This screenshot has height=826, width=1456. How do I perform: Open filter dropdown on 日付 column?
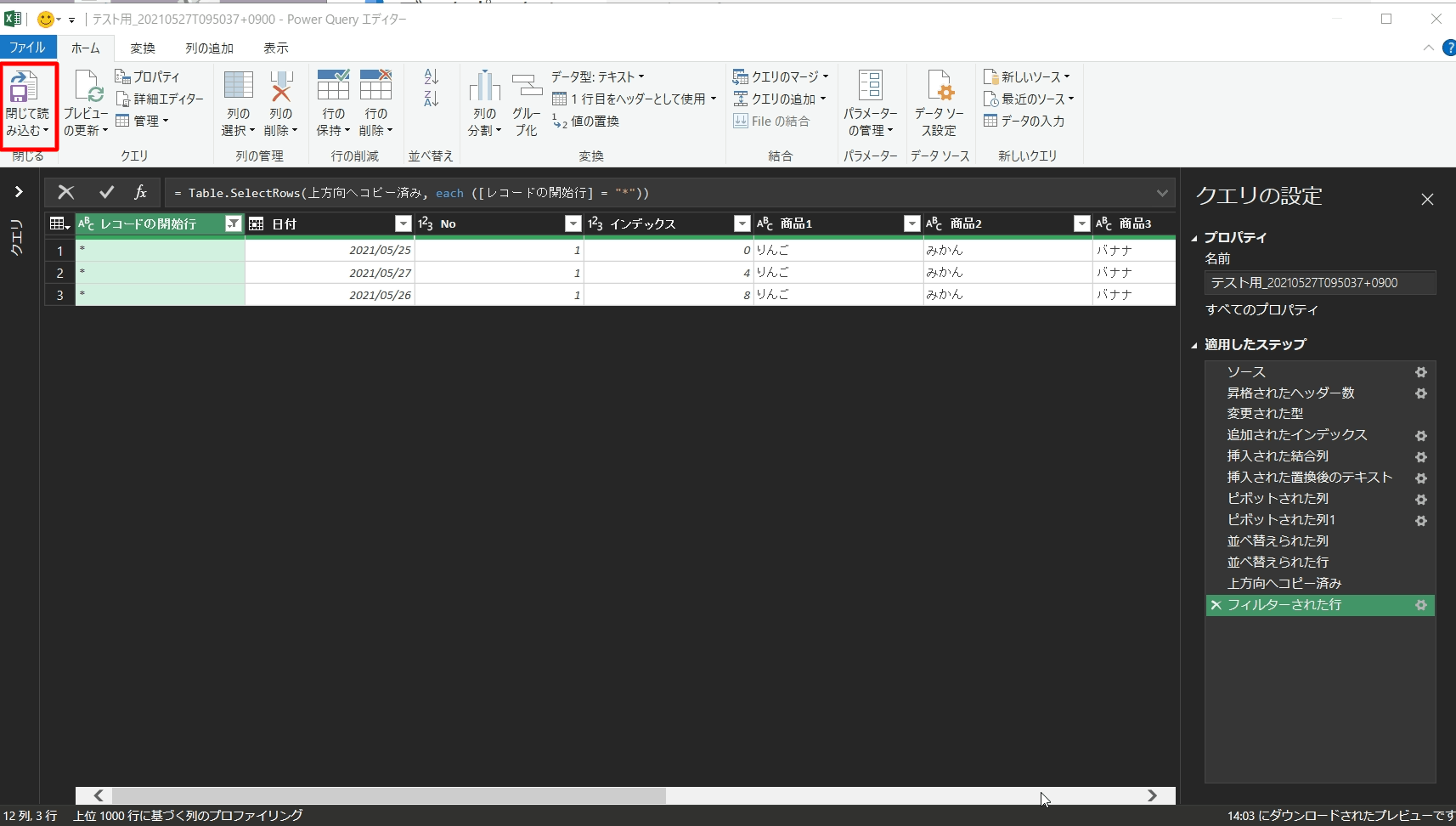point(404,223)
